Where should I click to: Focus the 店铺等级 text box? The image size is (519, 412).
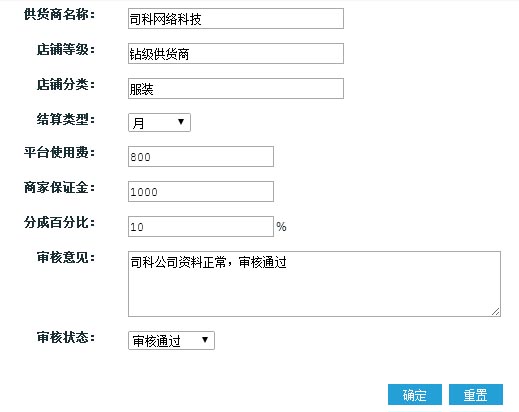point(236,53)
